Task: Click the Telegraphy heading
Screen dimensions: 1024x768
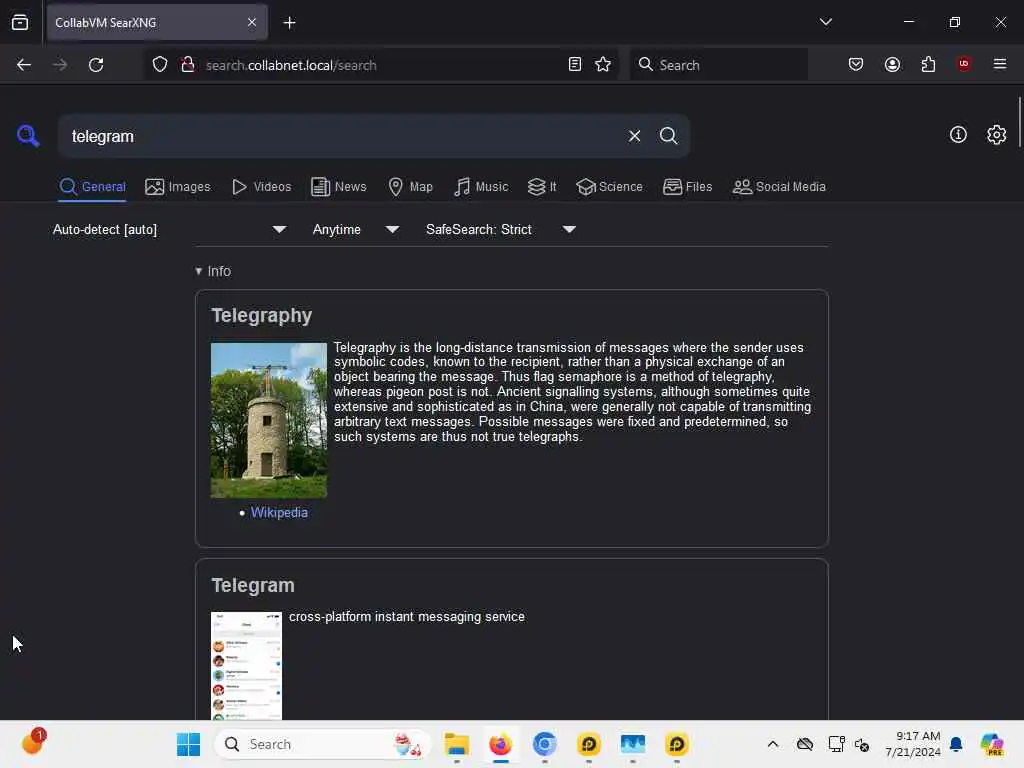Action: coord(261,315)
